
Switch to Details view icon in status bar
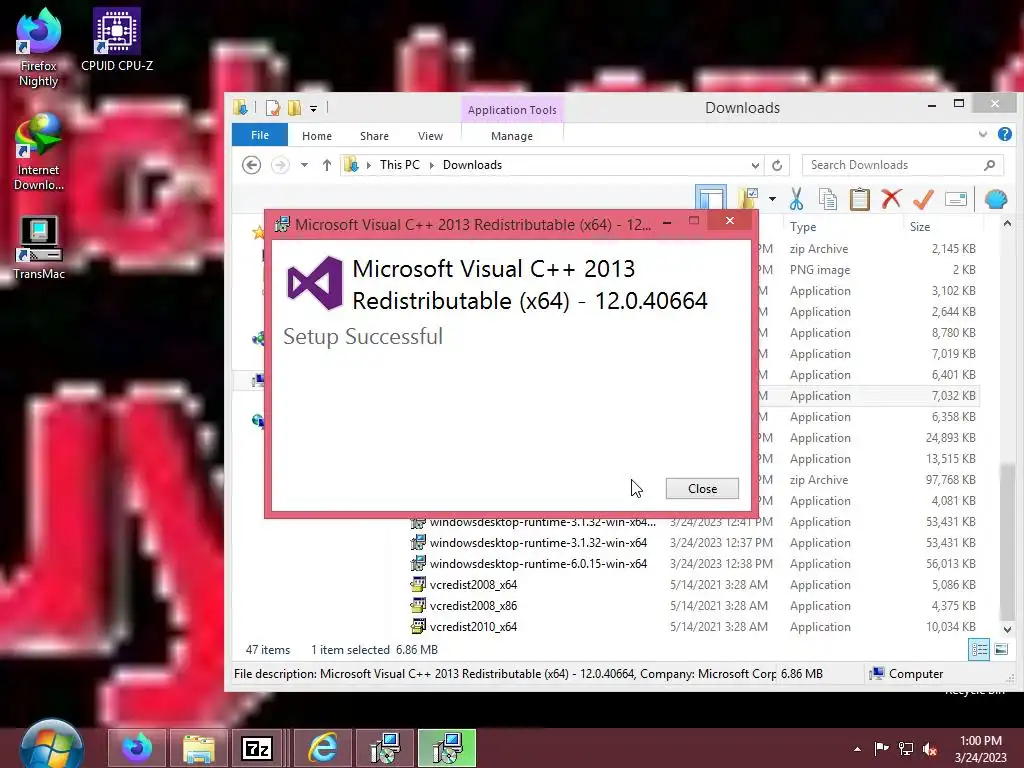[x=979, y=649]
